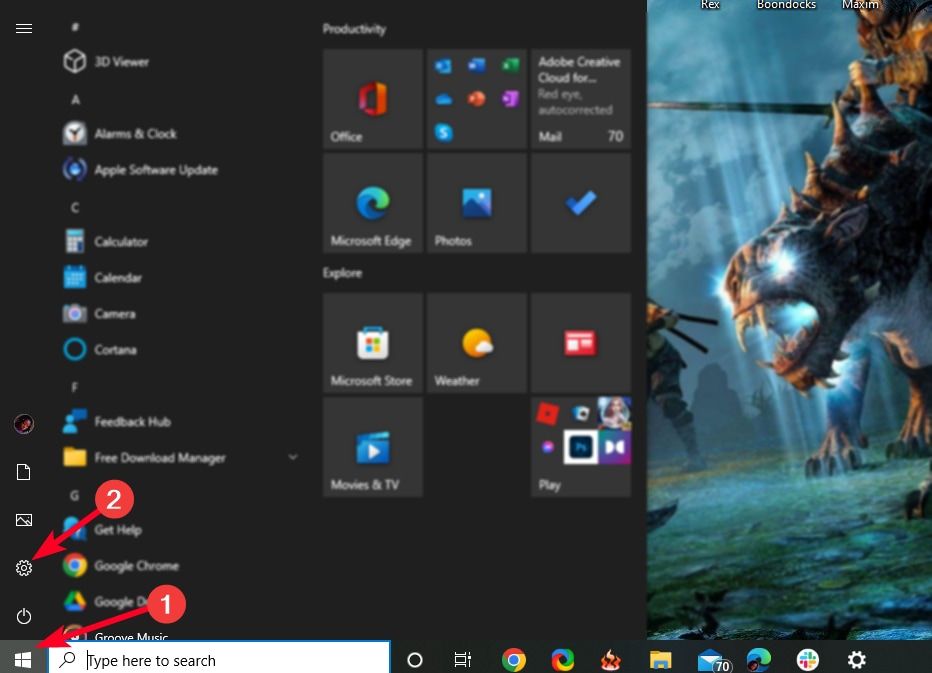The width and height of the screenshot is (932, 673).
Task: Open the Microsoft Store tile
Action: click(372, 343)
